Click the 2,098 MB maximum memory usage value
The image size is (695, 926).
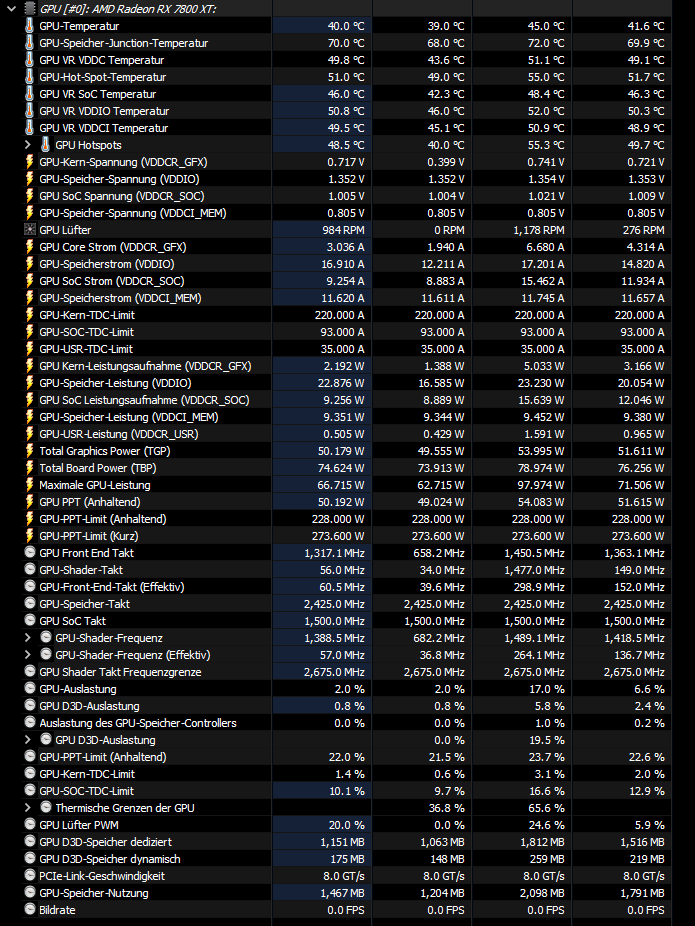[542, 893]
